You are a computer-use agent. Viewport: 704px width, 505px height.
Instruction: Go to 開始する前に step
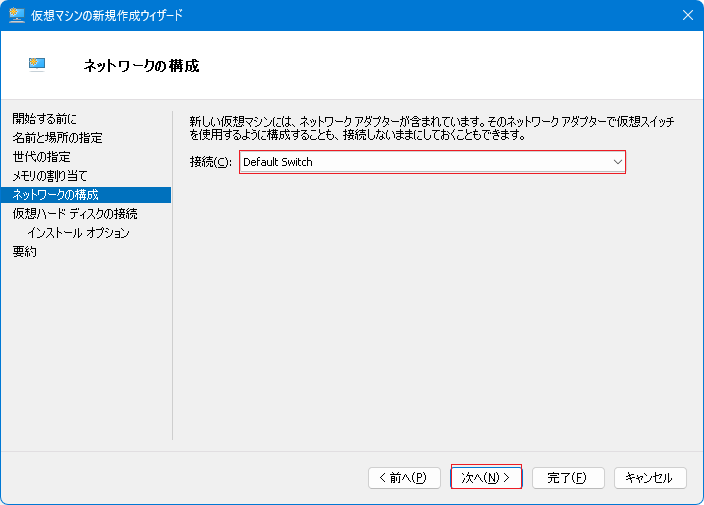[44, 119]
